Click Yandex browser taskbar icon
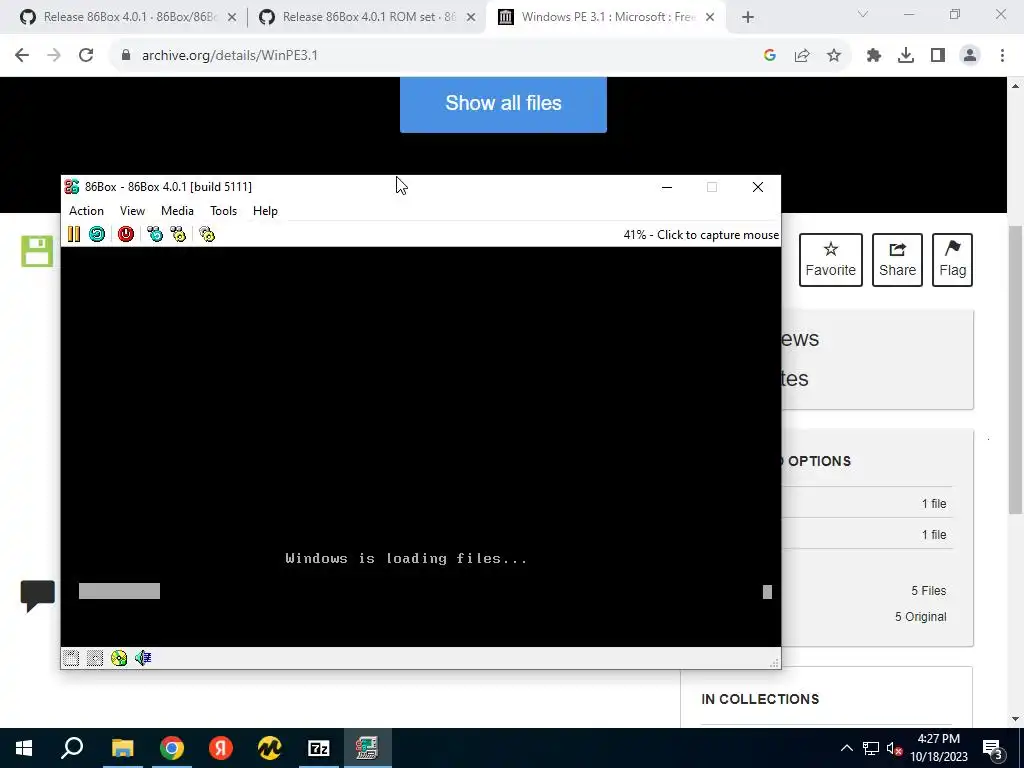This screenshot has width=1024, height=768. 221,748
